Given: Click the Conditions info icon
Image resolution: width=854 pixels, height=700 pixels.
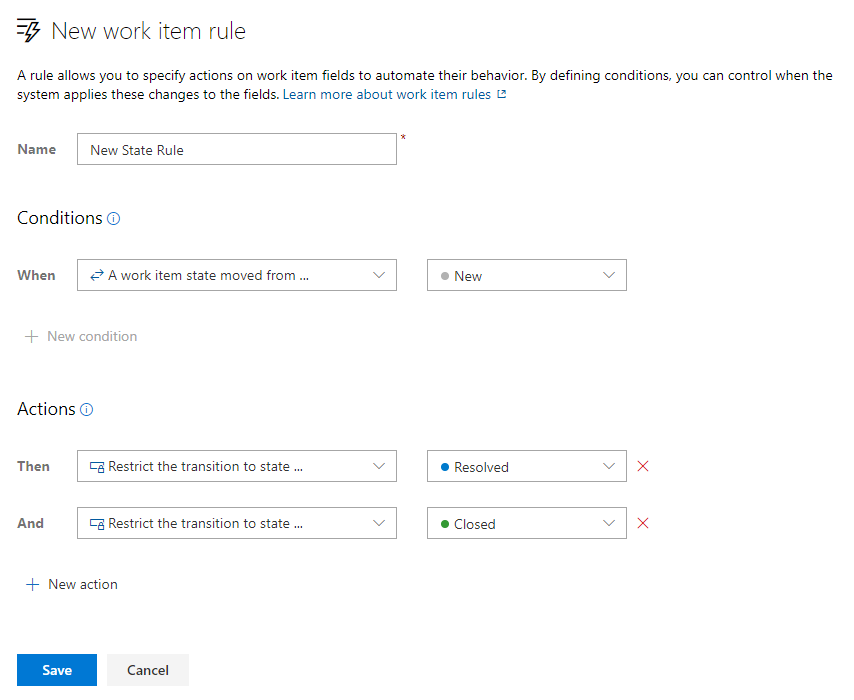Looking at the screenshot, I should (x=113, y=218).
